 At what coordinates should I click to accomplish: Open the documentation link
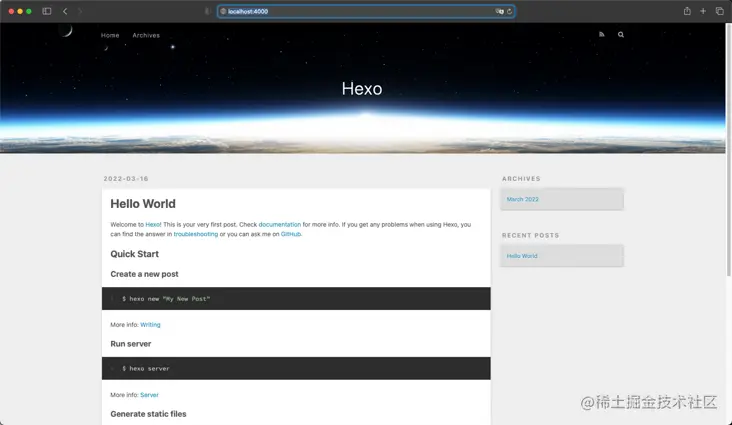click(x=280, y=224)
